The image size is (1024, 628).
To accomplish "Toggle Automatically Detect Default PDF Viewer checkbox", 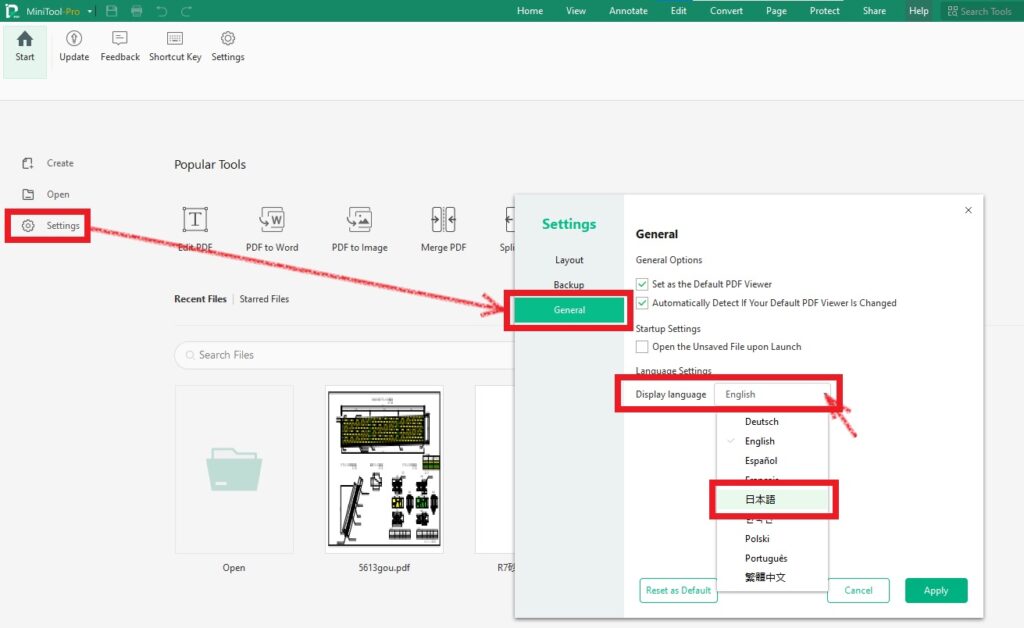I will pyautogui.click(x=642, y=303).
